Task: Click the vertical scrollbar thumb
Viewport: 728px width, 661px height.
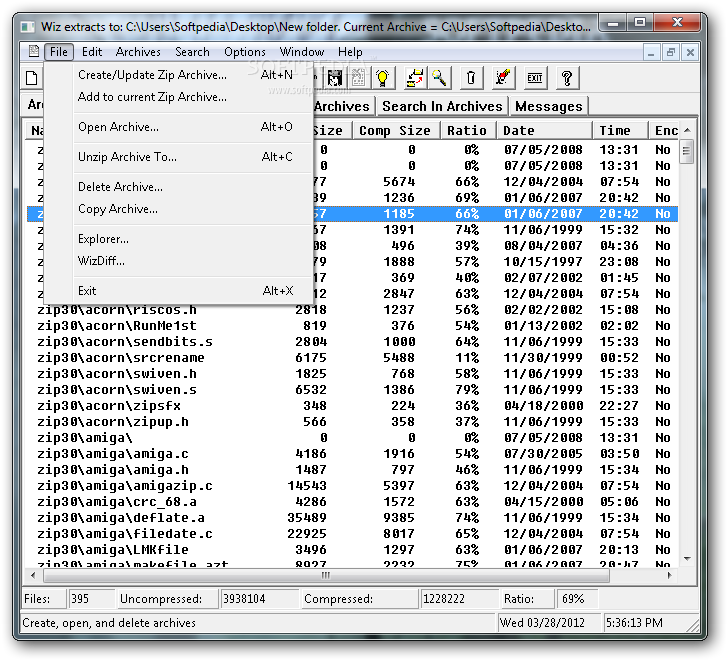Action: pyautogui.click(x=687, y=151)
